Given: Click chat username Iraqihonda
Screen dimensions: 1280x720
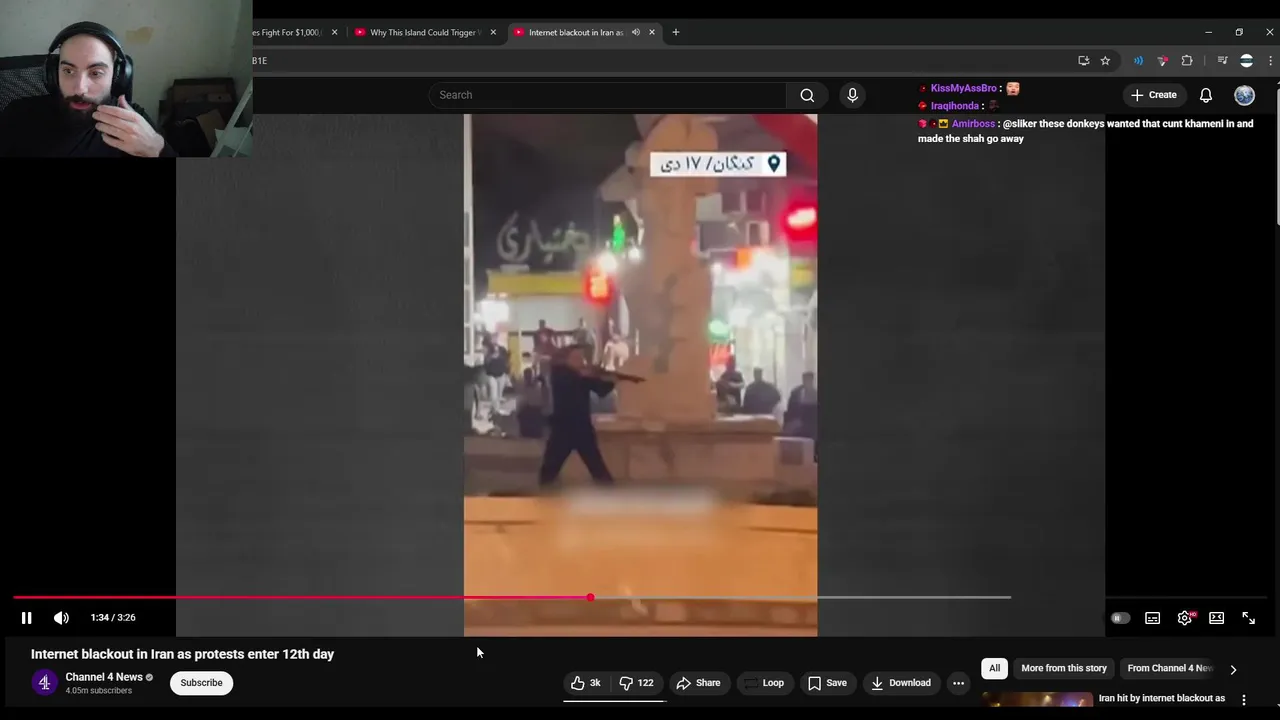Looking at the screenshot, I should 954,106.
